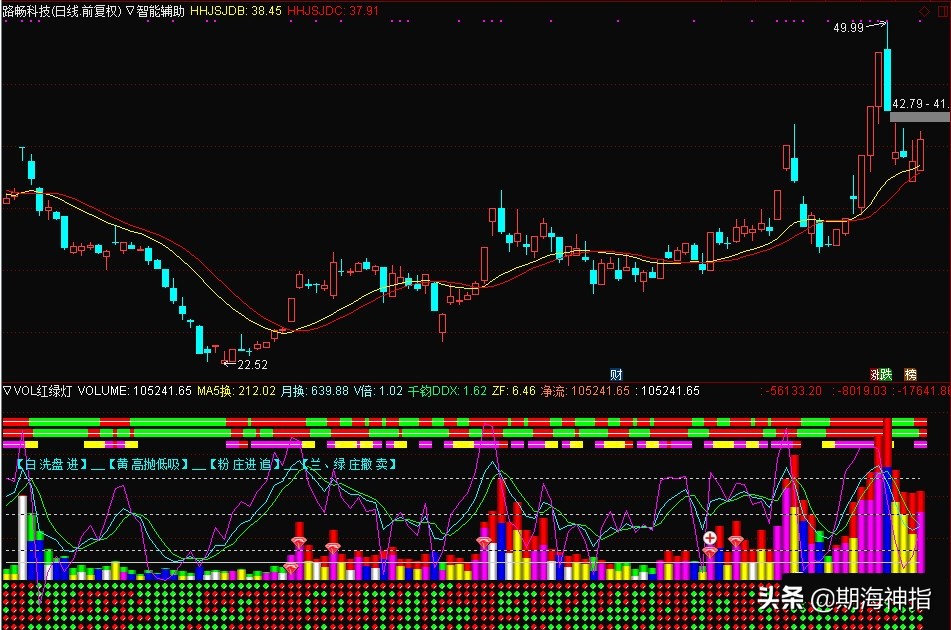Click the 【兰、绿 庄撤 卖】 legend label
The width and height of the screenshot is (951, 630).
(x=349, y=464)
